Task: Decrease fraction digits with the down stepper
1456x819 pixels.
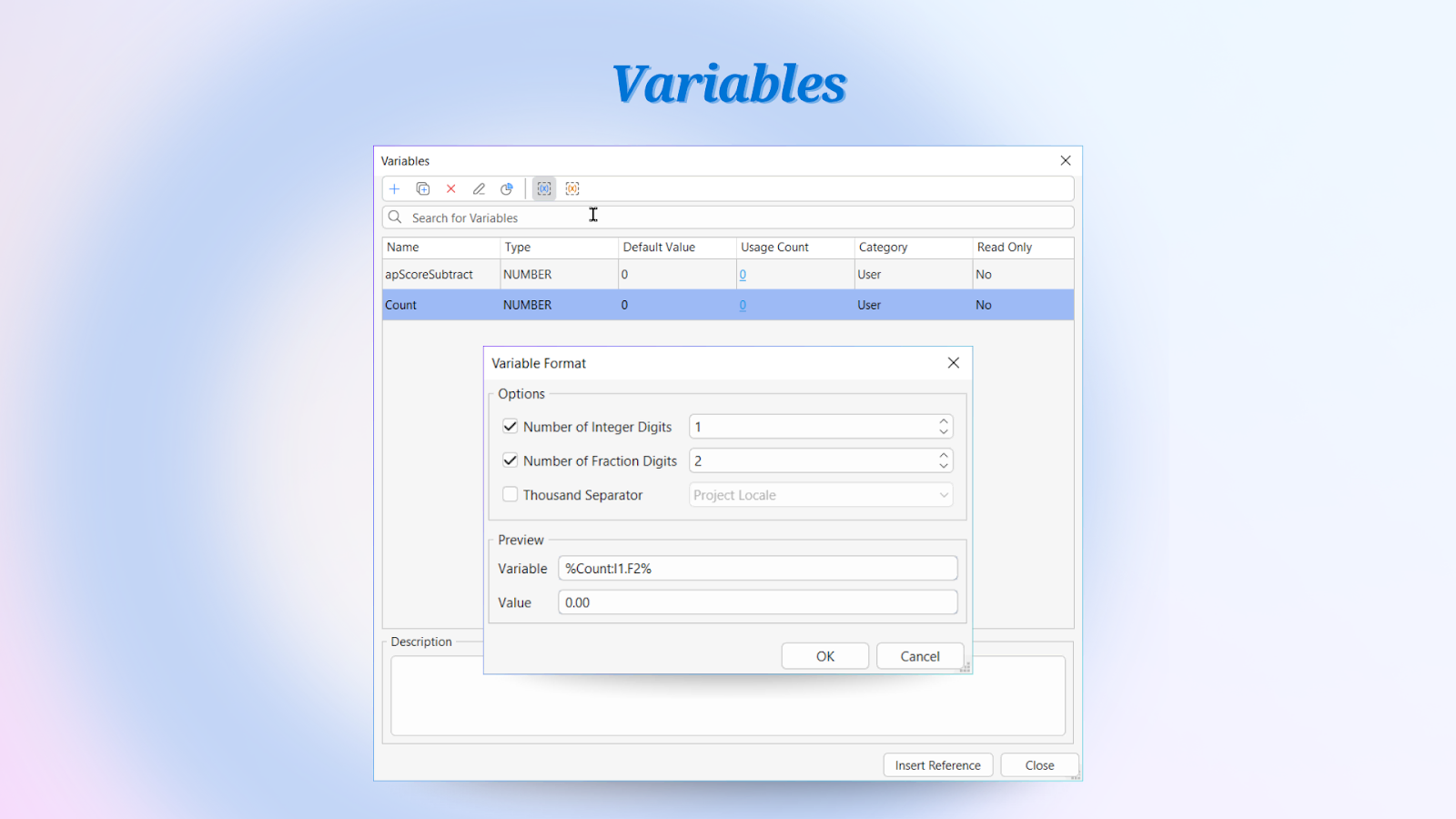Action: (x=944, y=465)
